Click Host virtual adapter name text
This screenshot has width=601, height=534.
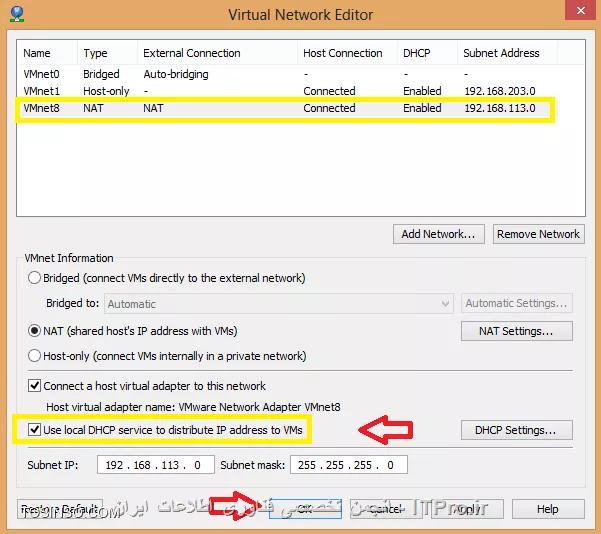click(193, 407)
